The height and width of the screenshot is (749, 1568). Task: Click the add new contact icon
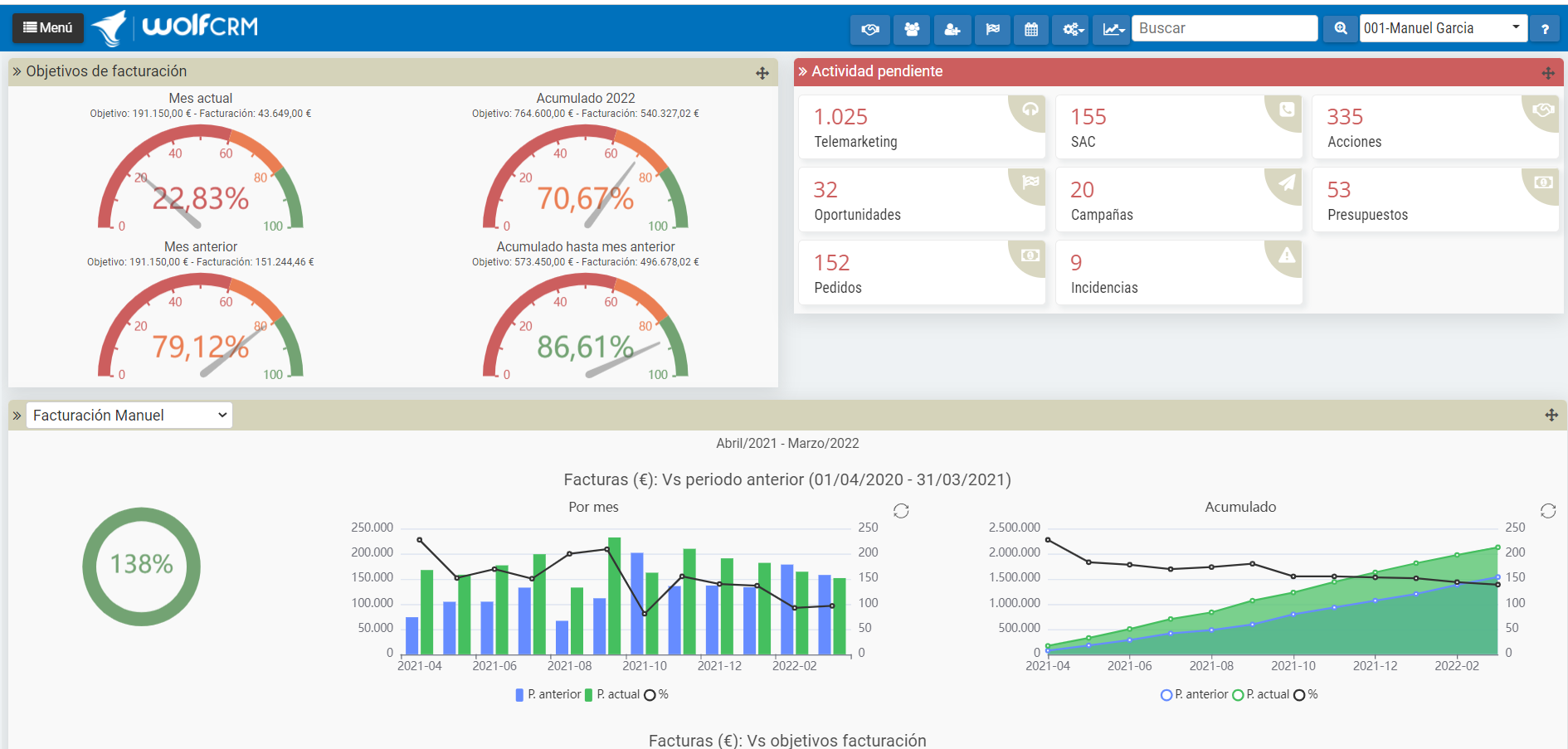tap(952, 28)
